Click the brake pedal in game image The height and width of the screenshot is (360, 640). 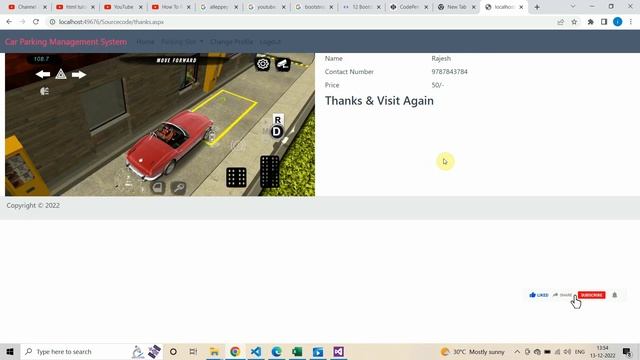(236, 178)
